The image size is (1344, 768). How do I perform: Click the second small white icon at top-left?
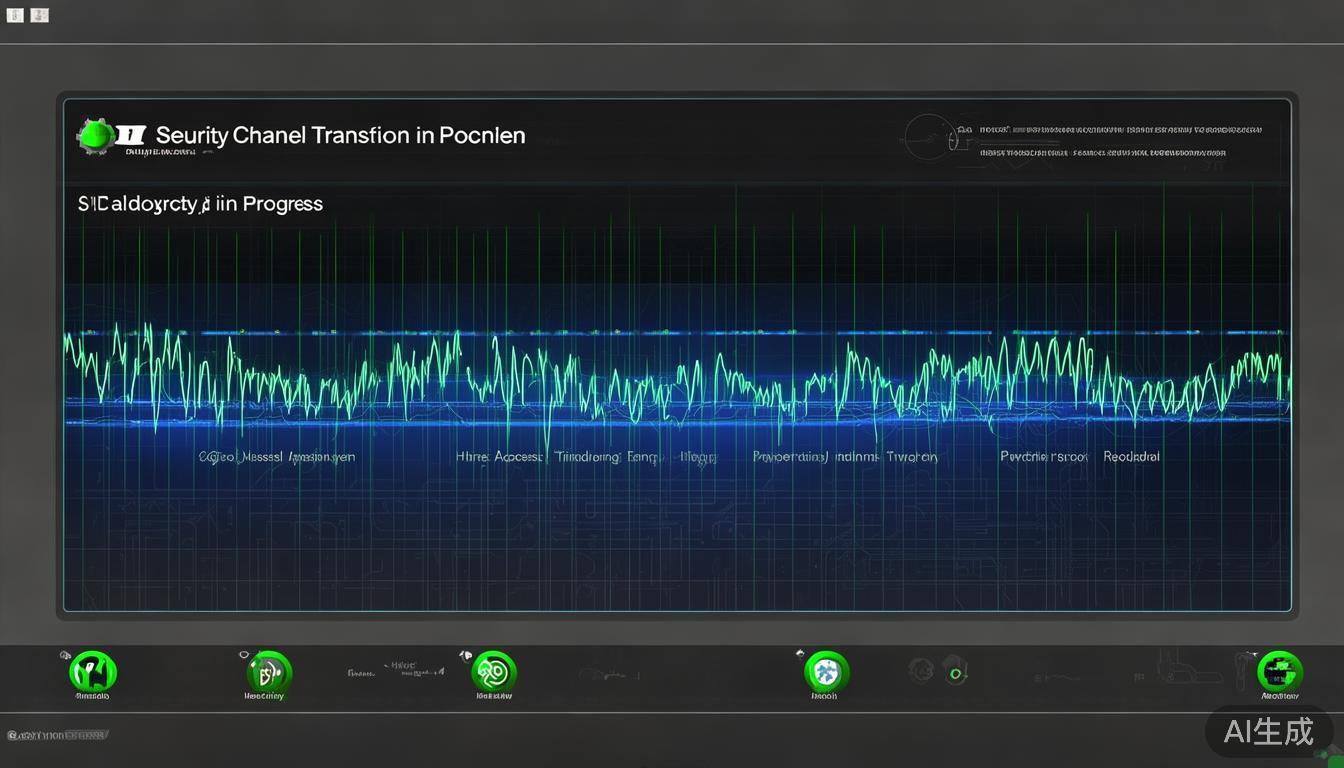[39, 15]
